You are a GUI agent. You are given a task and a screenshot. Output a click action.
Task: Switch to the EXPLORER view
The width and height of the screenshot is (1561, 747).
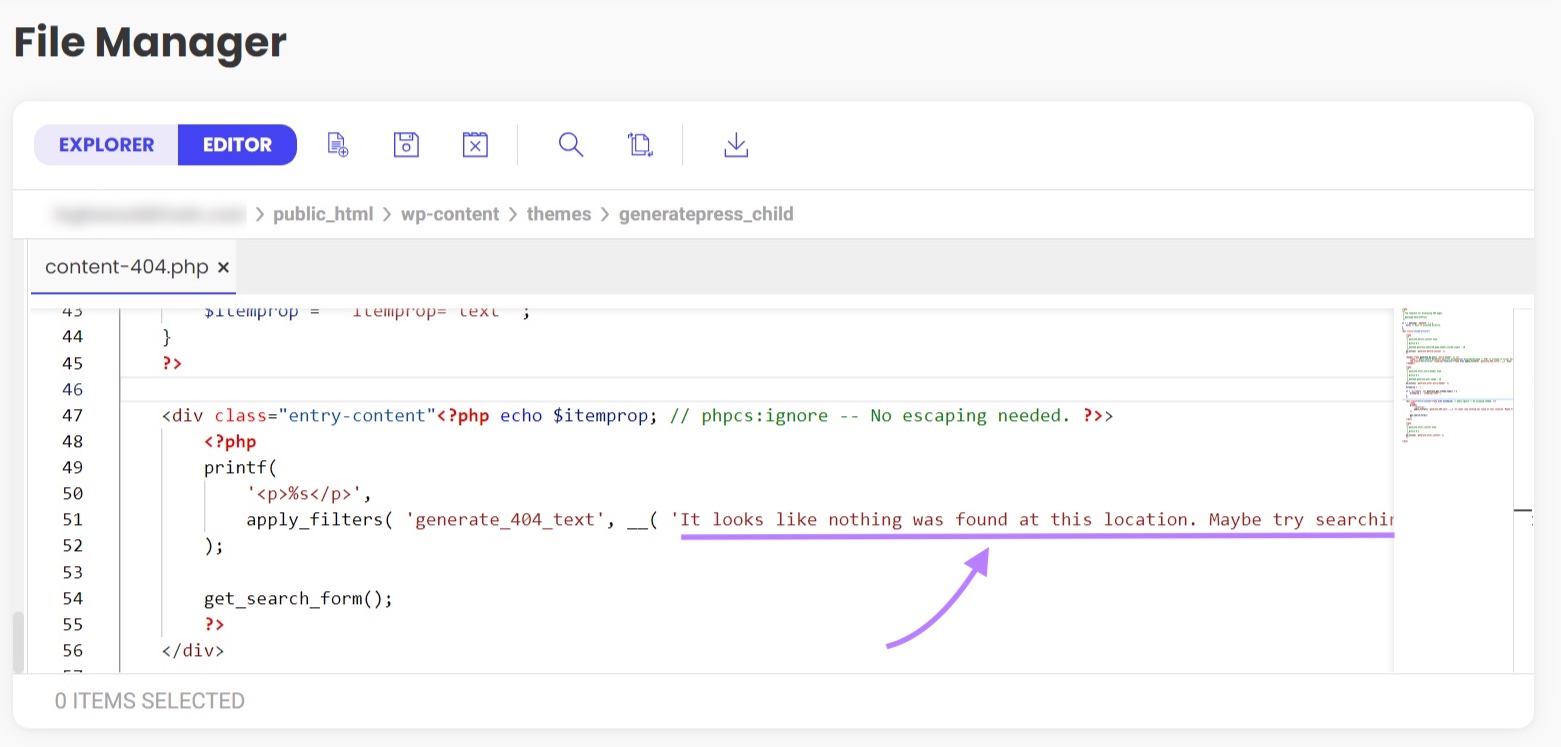click(x=105, y=144)
